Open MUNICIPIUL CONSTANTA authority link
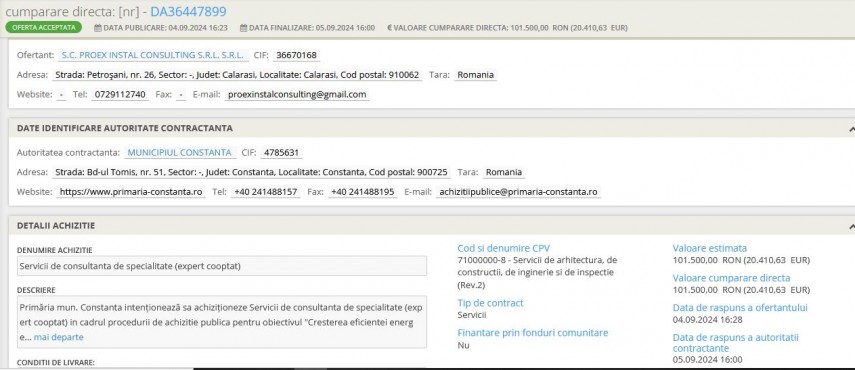The width and height of the screenshot is (855, 370). (x=179, y=153)
